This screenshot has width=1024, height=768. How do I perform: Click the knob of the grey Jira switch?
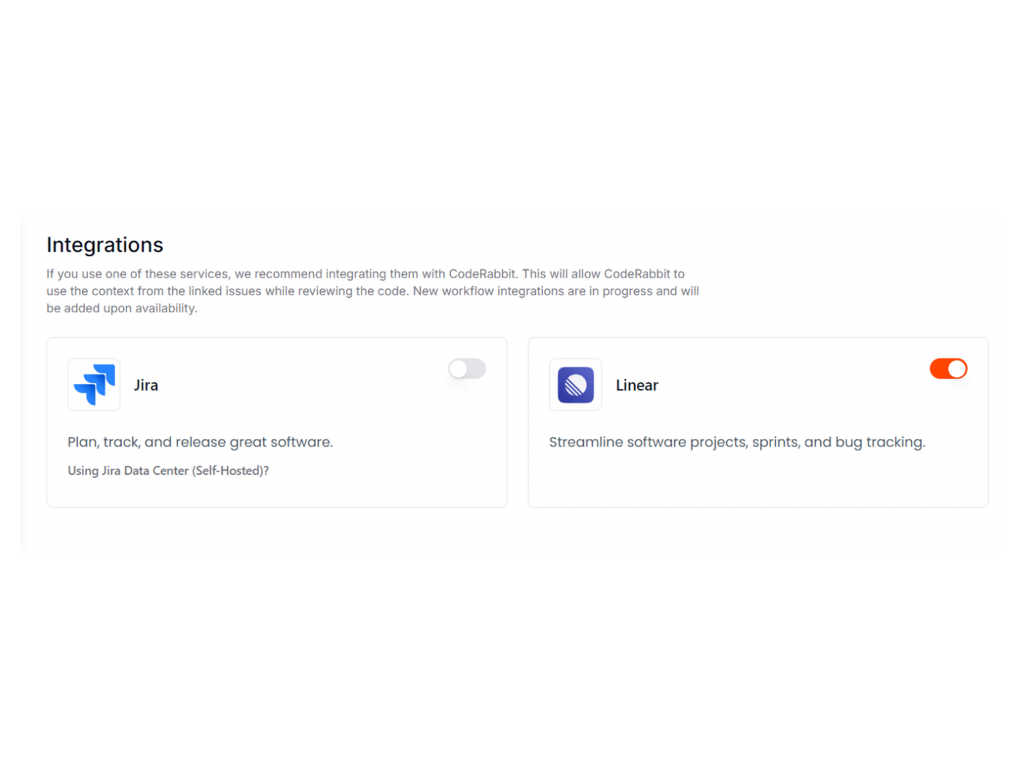coord(458,369)
